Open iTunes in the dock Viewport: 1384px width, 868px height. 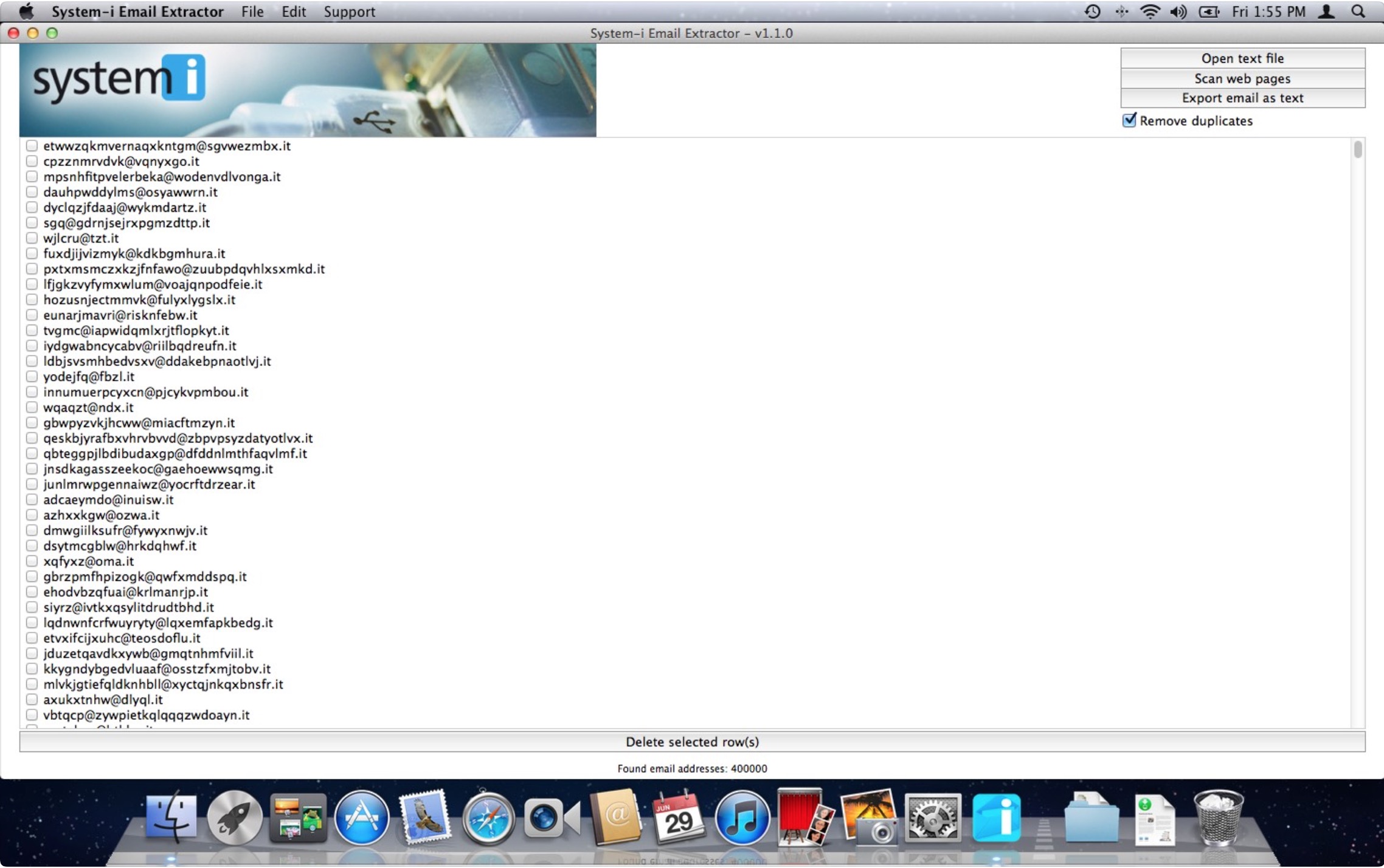click(741, 818)
